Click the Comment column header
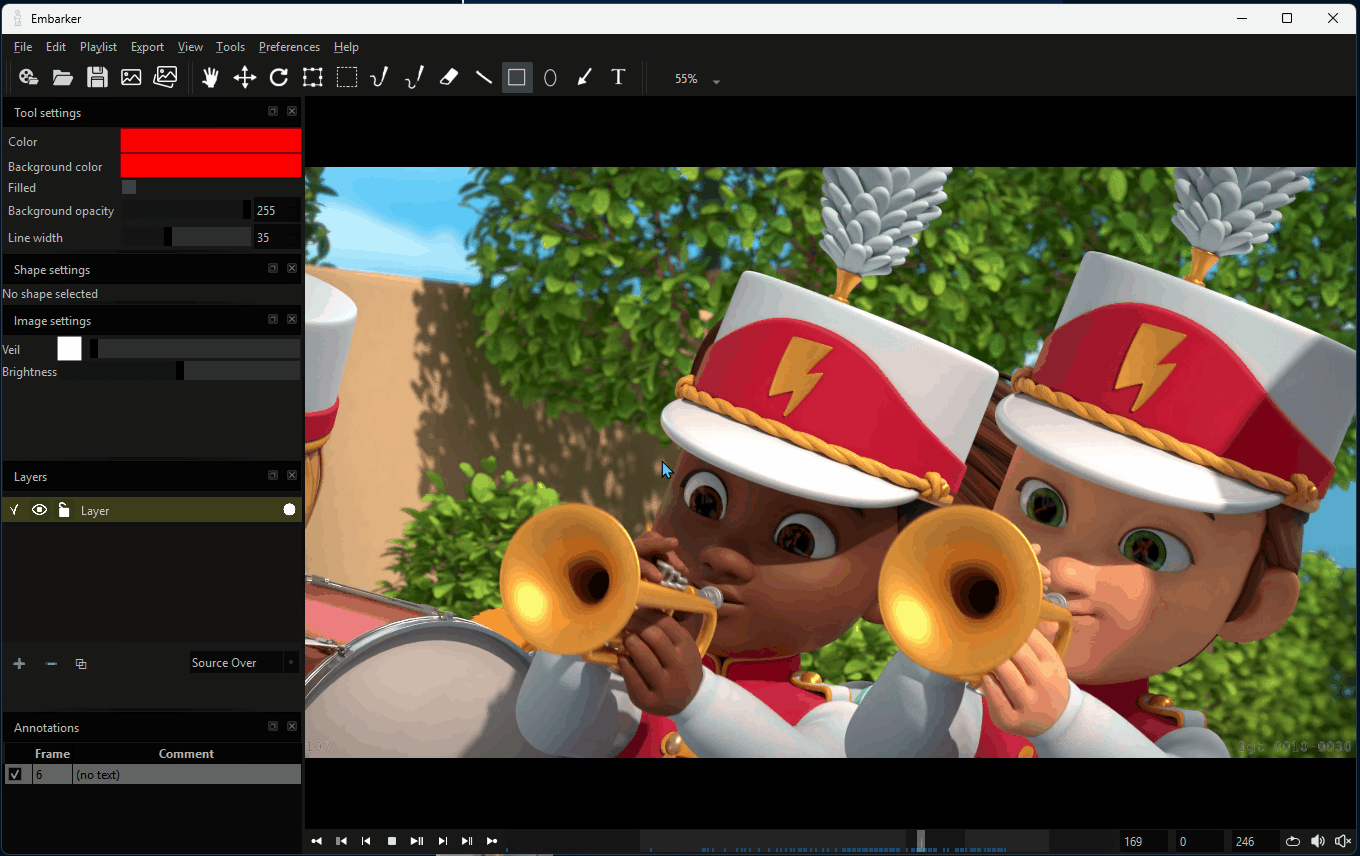The height and width of the screenshot is (856, 1360). point(186,754)
